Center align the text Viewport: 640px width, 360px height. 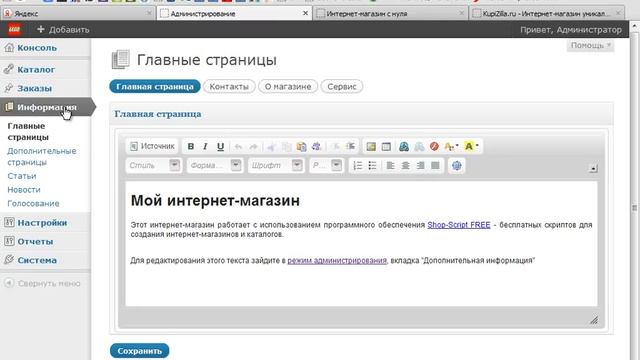click(x=405, y=165)
